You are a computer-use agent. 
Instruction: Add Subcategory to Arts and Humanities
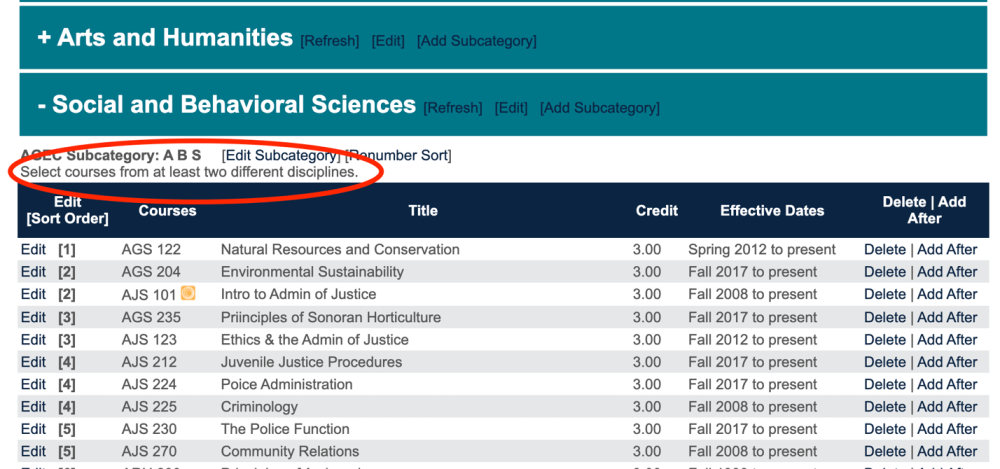(477, 41)
